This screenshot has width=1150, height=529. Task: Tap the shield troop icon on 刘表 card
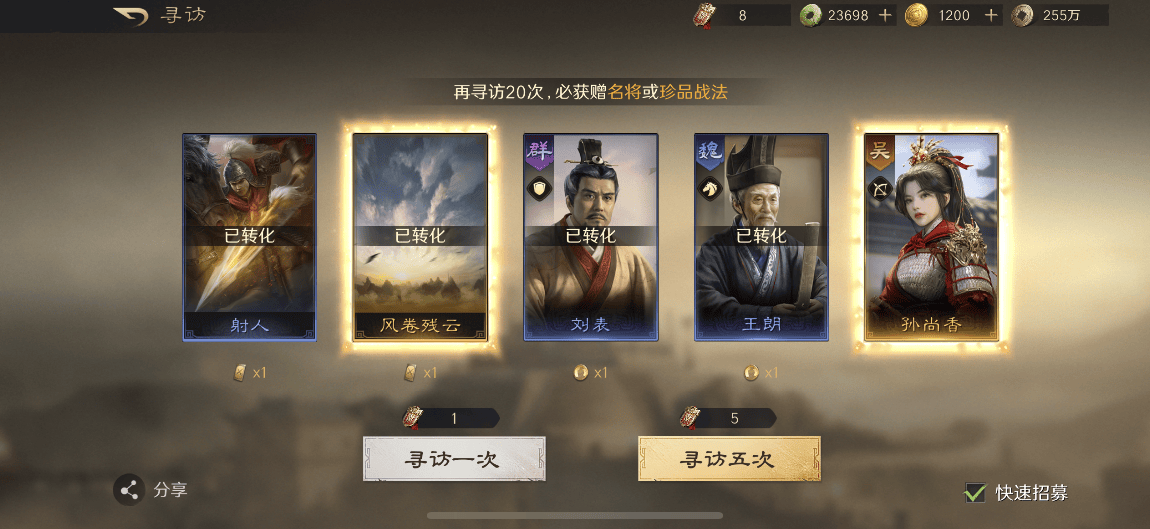(539, 189)
